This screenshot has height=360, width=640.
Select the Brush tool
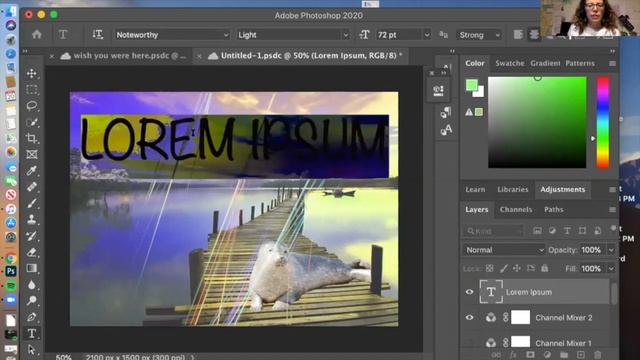coord(32,203)
